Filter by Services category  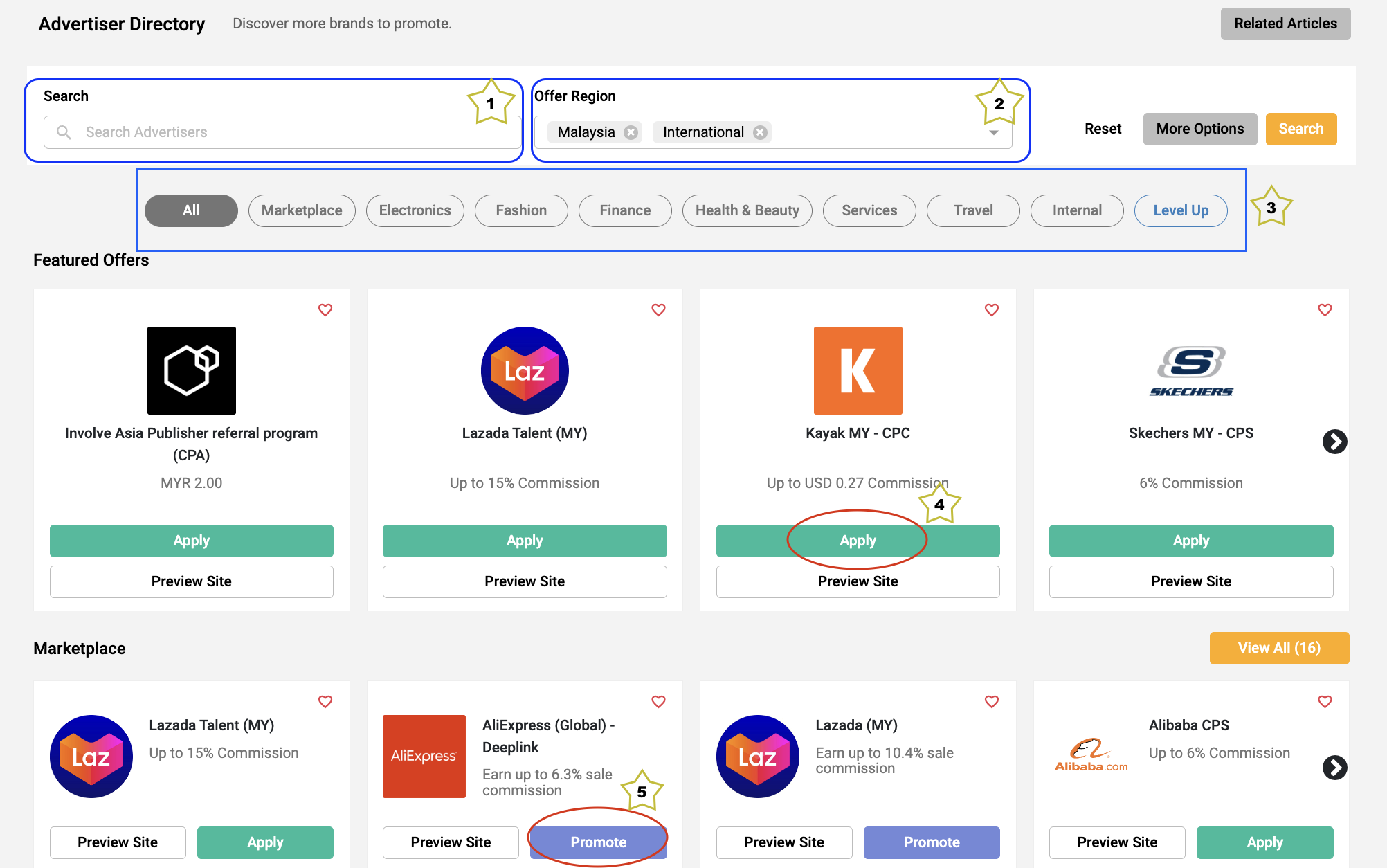tap(869, 210)
